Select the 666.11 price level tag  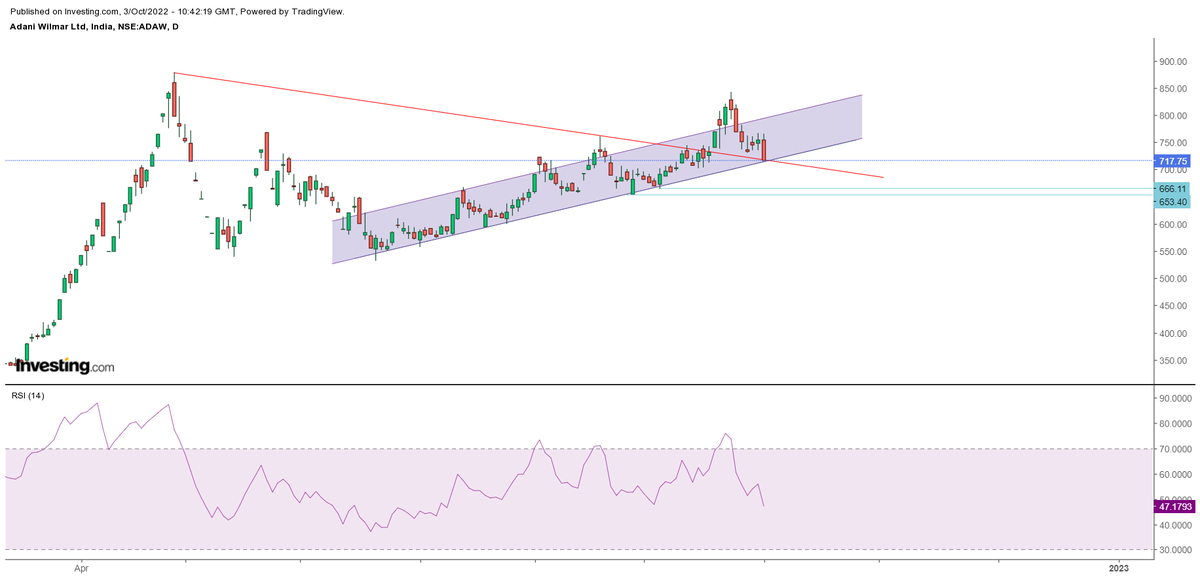(x=1173, y=188)
